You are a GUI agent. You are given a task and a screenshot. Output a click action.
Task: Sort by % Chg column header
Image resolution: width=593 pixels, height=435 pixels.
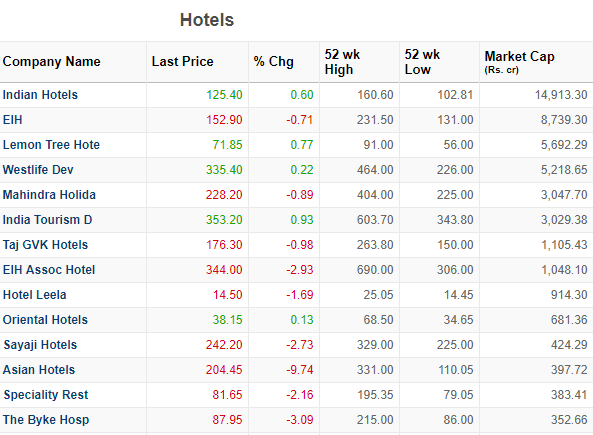[273, 61]
